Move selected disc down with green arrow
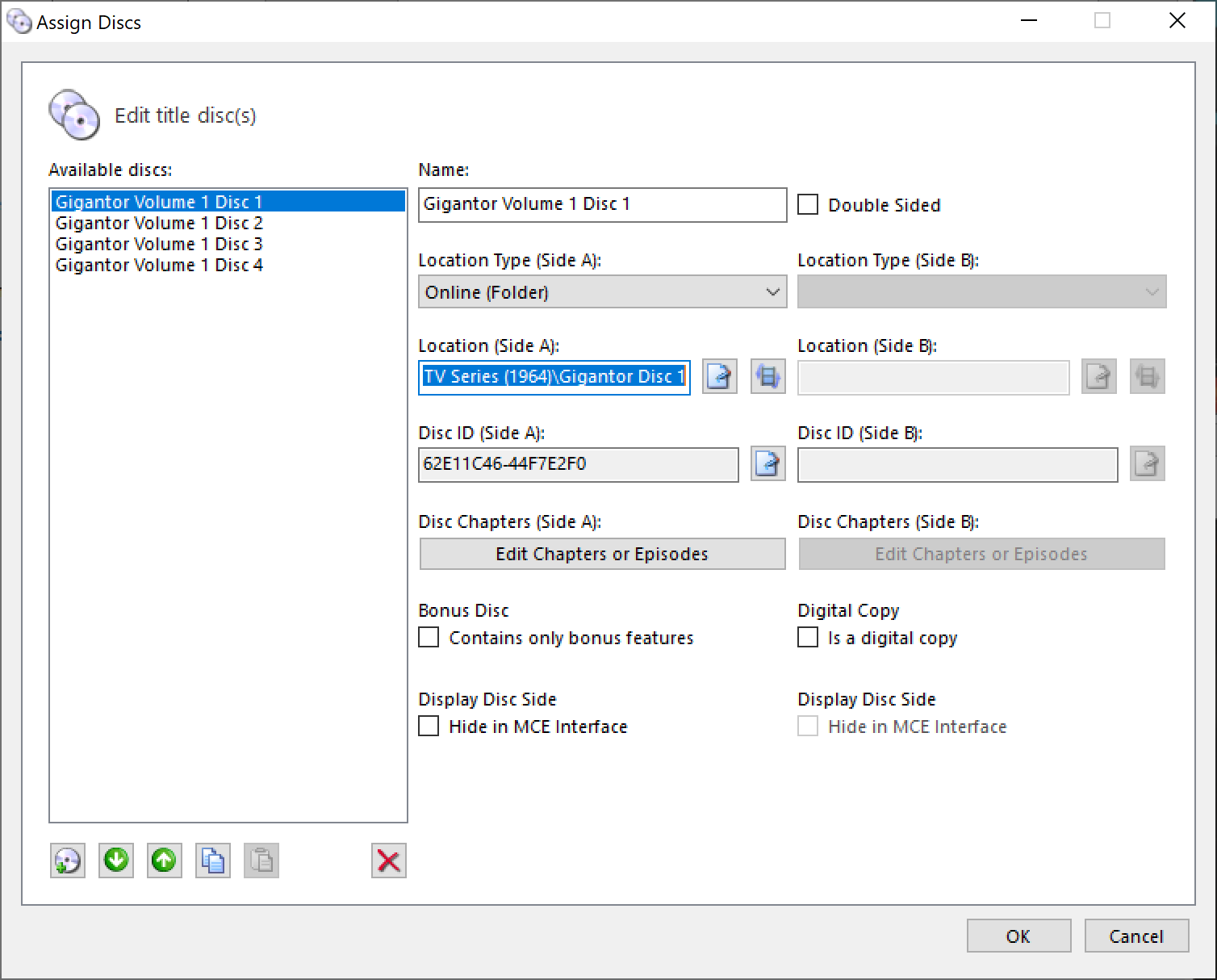The width and height of the screenshot is (1217, 980). pos(116,861)
